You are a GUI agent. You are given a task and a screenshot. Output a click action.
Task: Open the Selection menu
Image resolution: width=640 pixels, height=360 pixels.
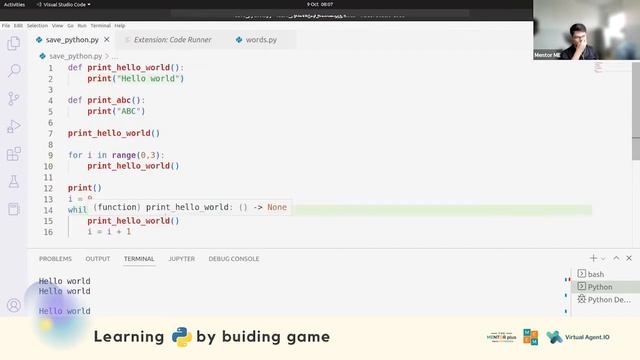tap(38, 25)
